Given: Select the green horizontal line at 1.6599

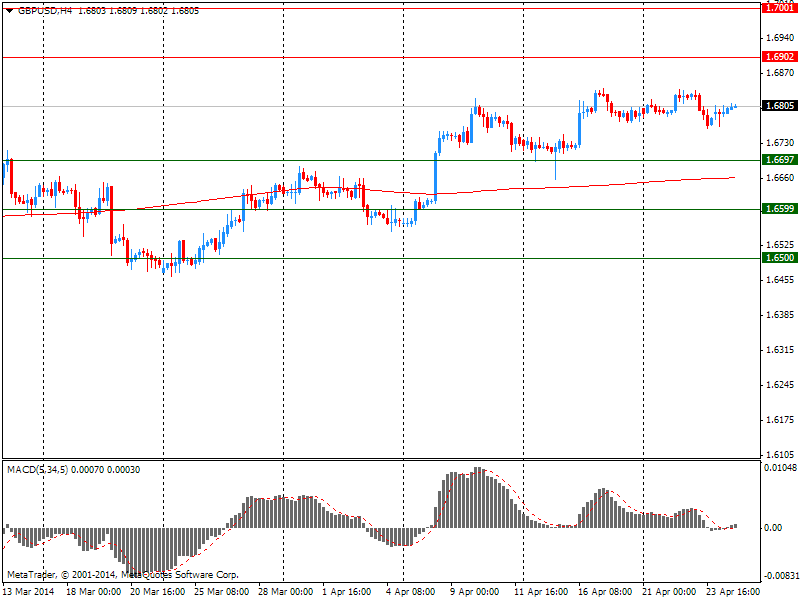Looking at the screenshot, I should 382,209.
